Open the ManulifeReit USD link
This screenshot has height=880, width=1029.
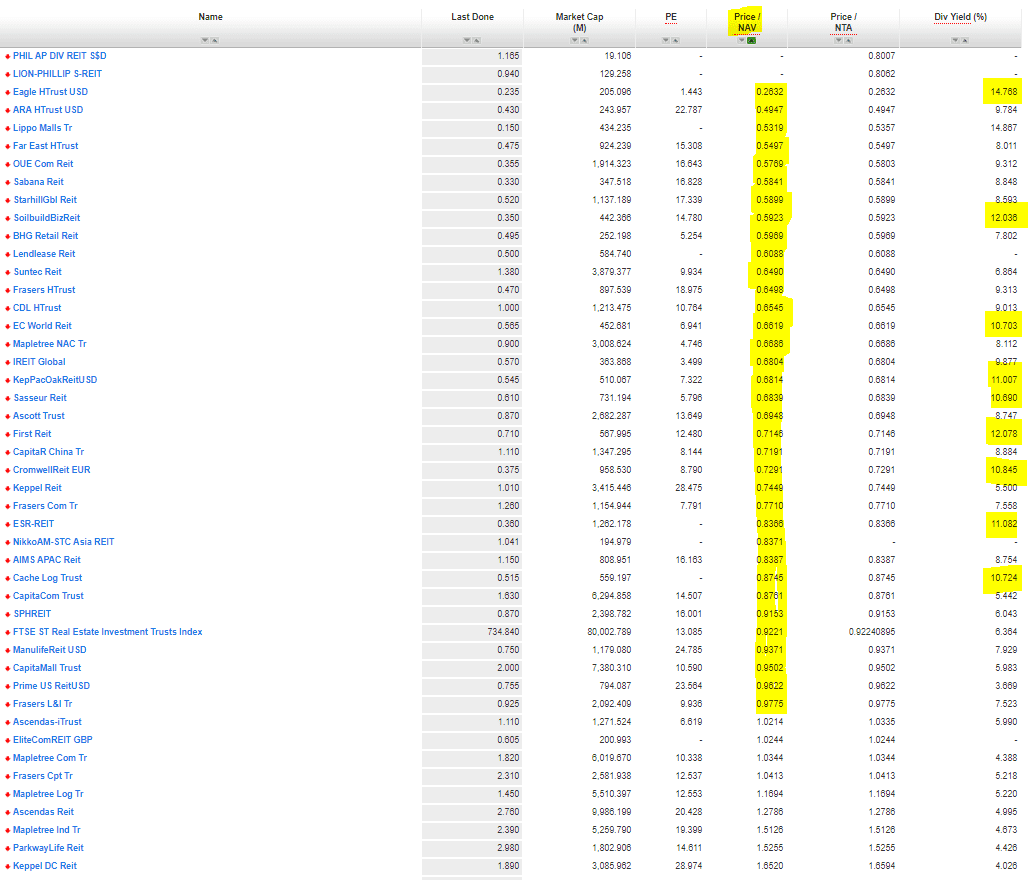[x=50, y=650]
